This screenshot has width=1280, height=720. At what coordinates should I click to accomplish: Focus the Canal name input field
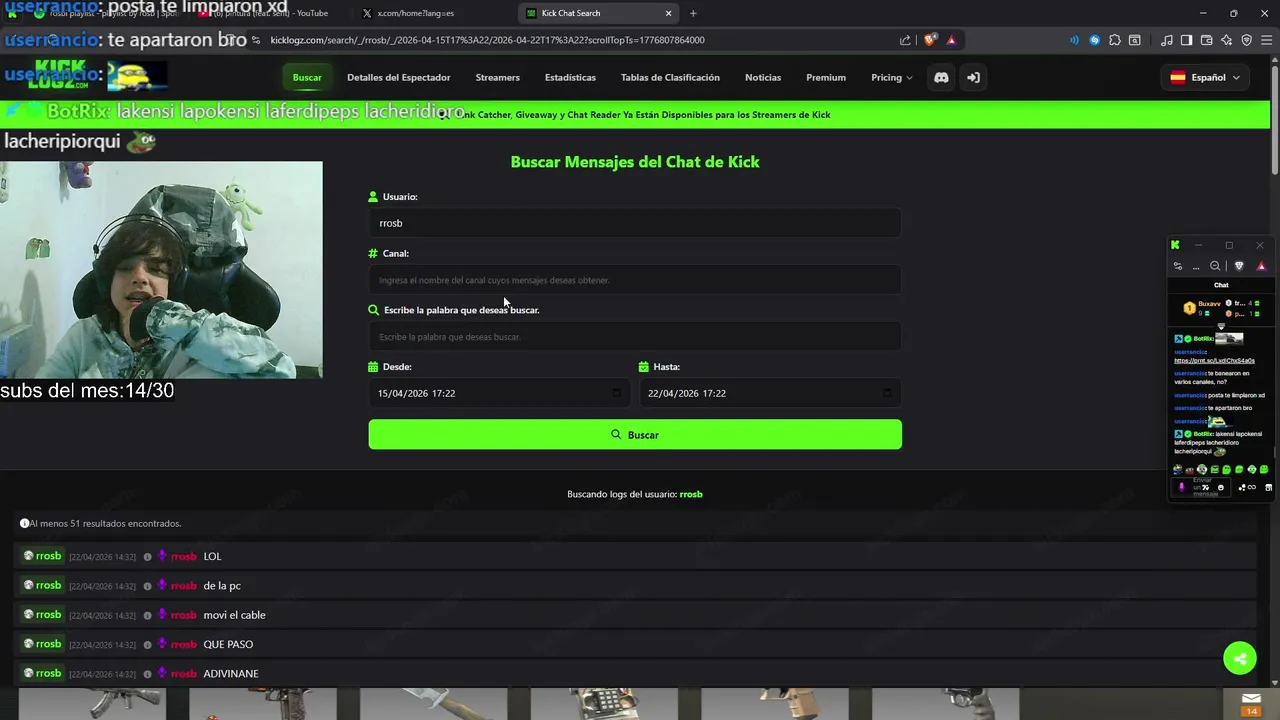(x=635, y=280)
